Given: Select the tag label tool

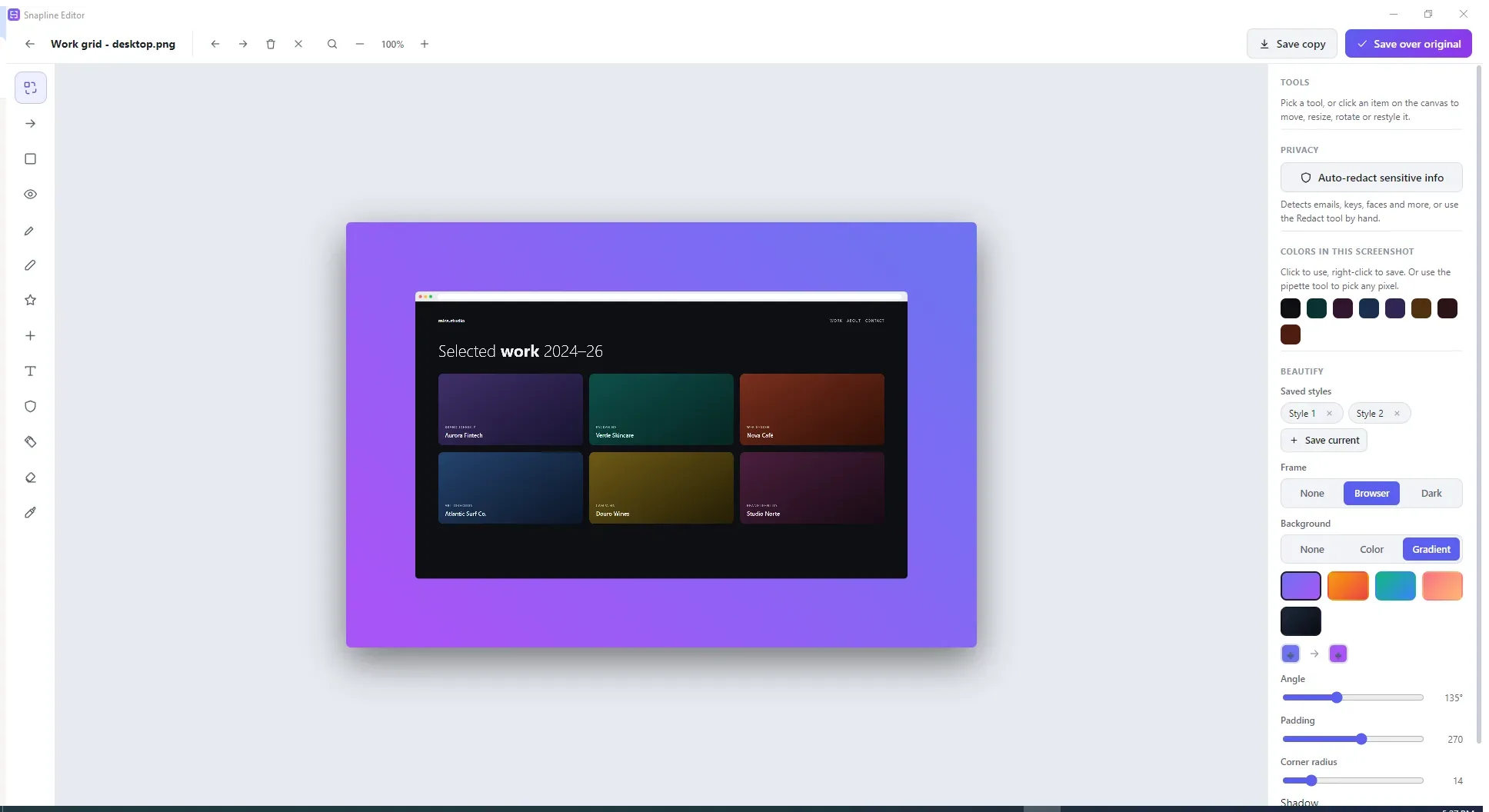Looking at the screenshot, I should click(x=31, y=441).
